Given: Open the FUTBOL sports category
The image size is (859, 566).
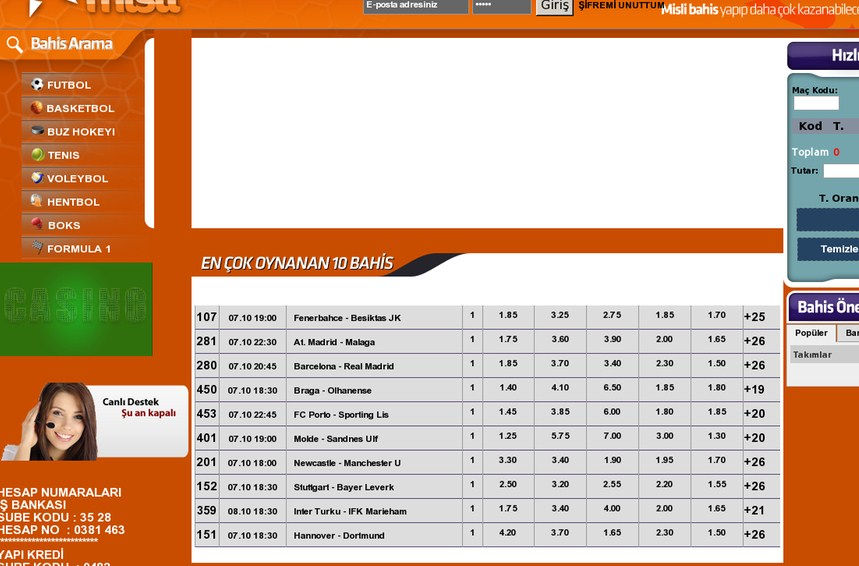Looking at the screenshot, I should (x=69, y=85).
